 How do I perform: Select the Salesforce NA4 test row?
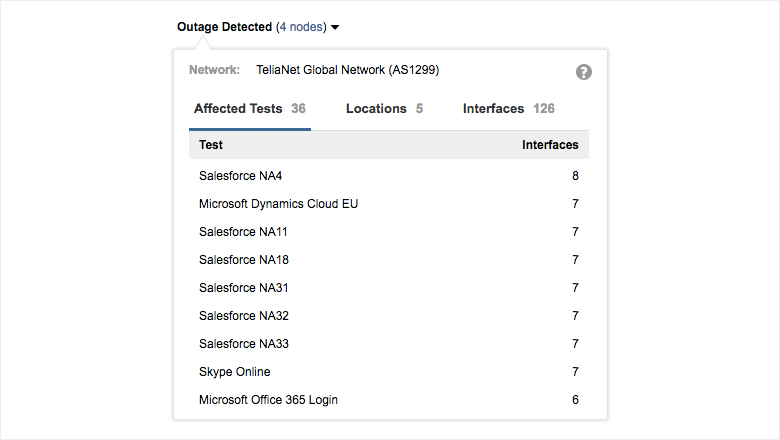[241, 176]
